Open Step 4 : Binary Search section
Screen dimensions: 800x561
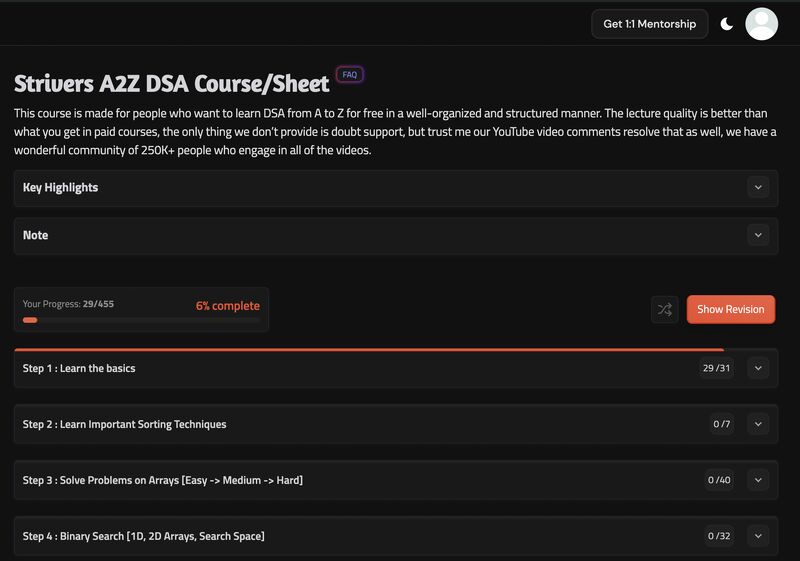coord(144,536)
